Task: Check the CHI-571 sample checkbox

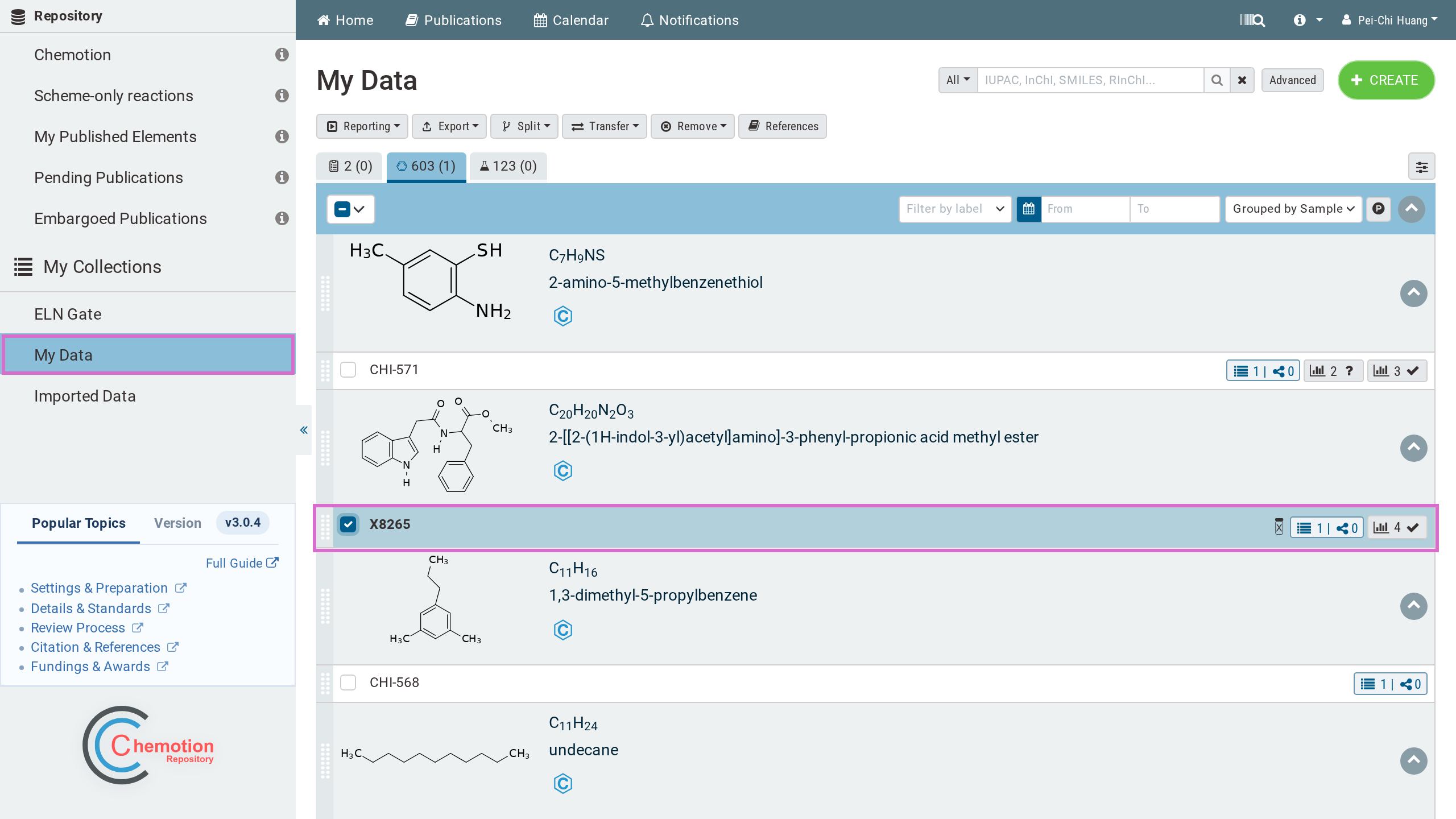Action: (x=348, y=370)
